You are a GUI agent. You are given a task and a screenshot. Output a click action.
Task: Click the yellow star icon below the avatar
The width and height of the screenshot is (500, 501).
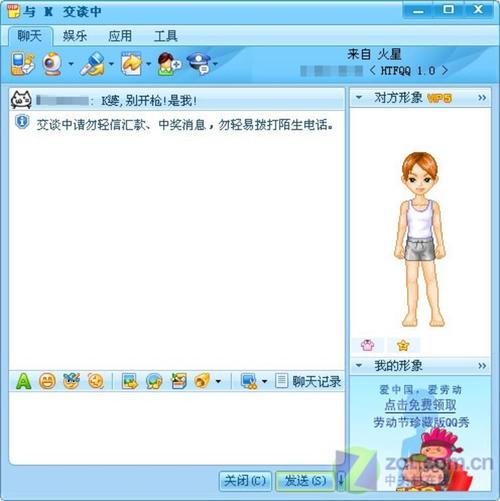(x=403, y=345)
